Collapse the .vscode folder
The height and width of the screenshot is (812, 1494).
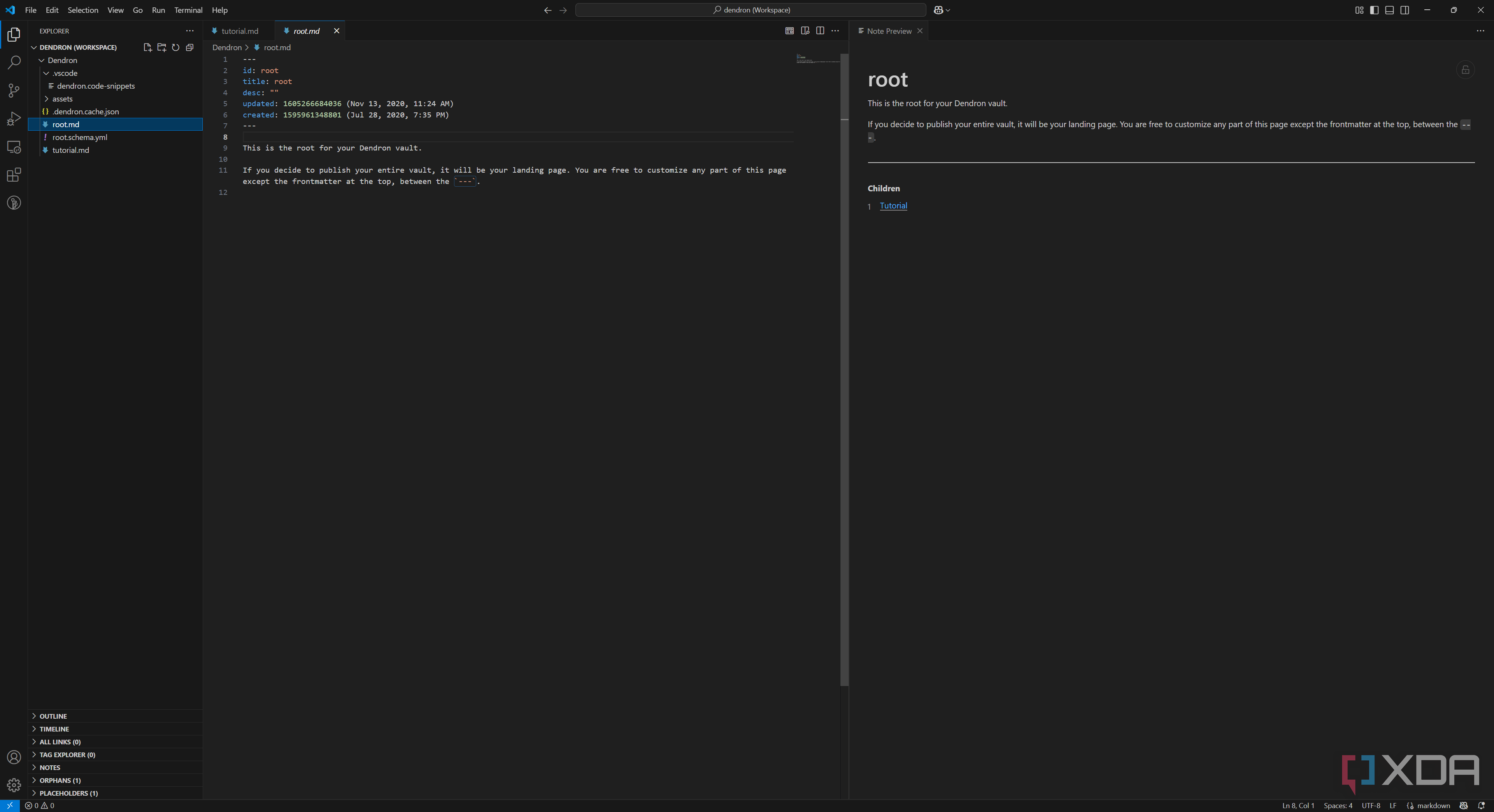click(x=116, y=73)
